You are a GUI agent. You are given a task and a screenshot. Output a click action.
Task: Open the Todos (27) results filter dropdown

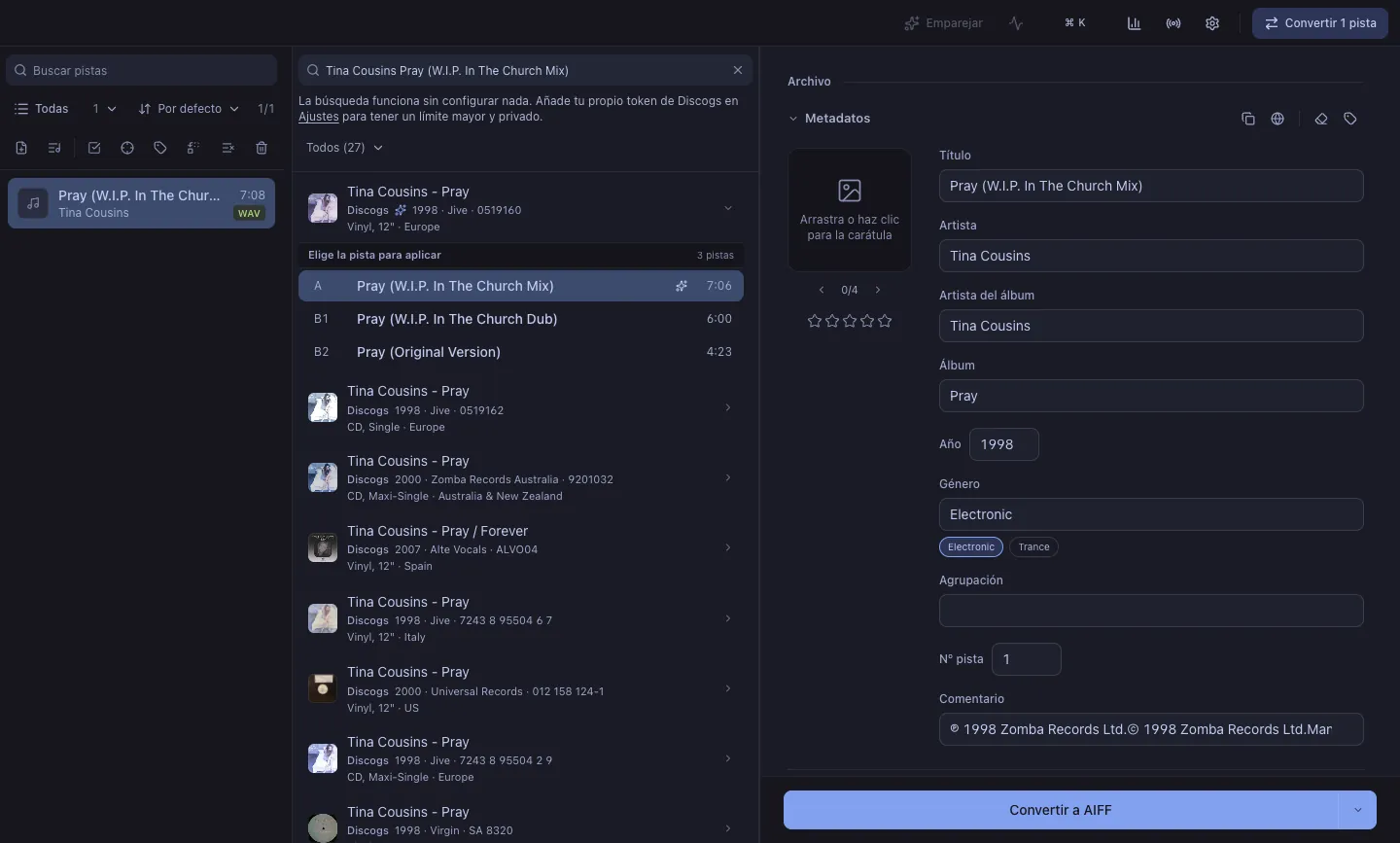345,148
